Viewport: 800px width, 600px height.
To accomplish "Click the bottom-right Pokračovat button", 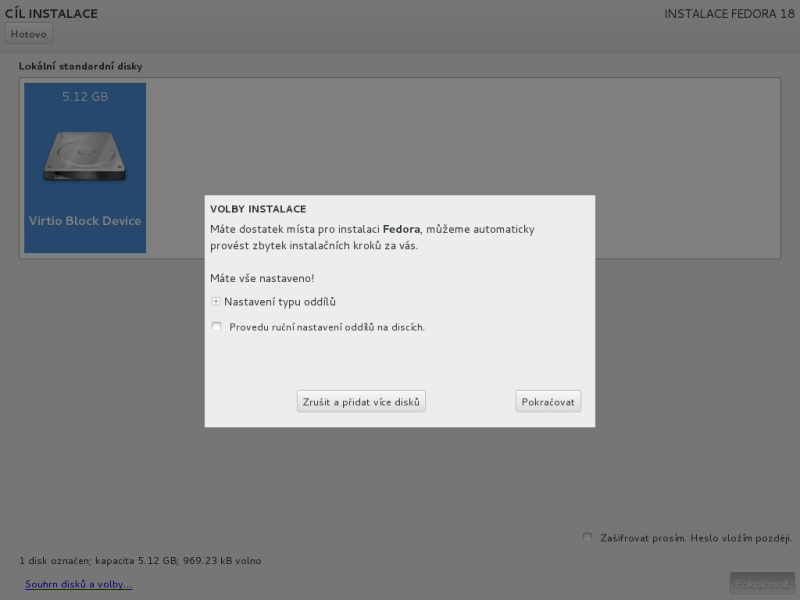I will pos(761,583).
